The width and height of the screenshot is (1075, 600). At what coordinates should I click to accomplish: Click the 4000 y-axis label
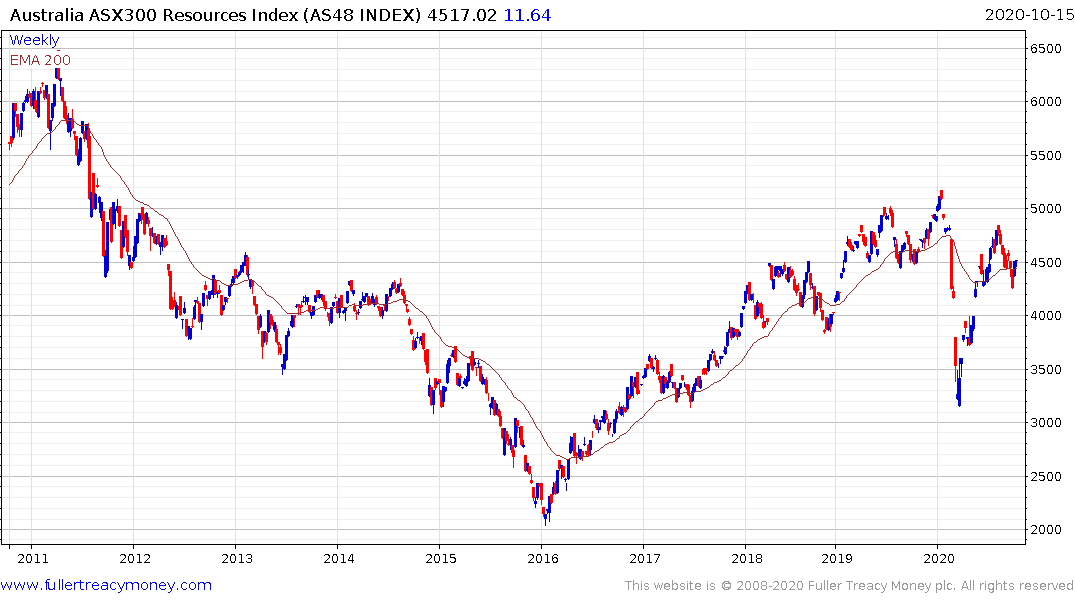[x=1046, y=315]
